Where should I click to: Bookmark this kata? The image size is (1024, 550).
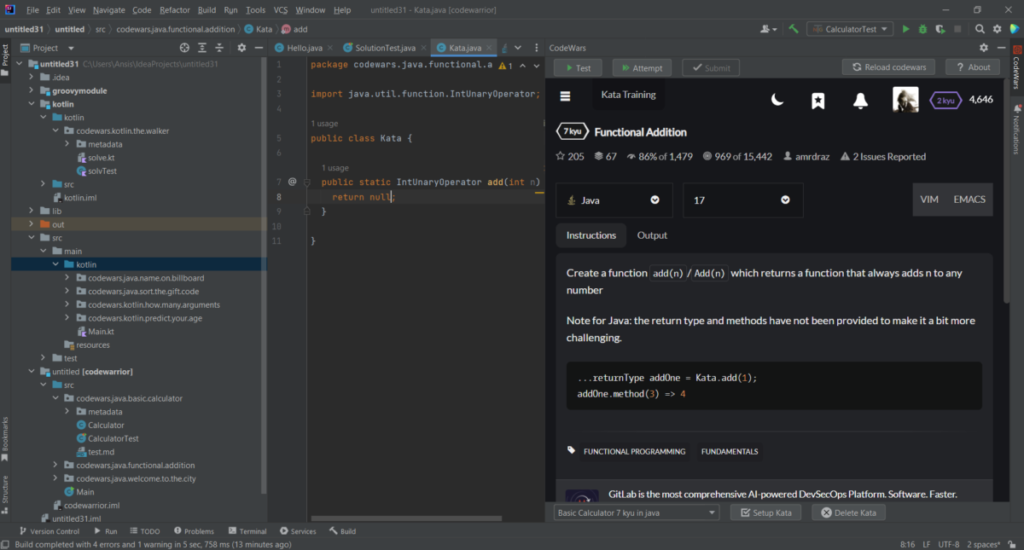(x=818, y=101)
